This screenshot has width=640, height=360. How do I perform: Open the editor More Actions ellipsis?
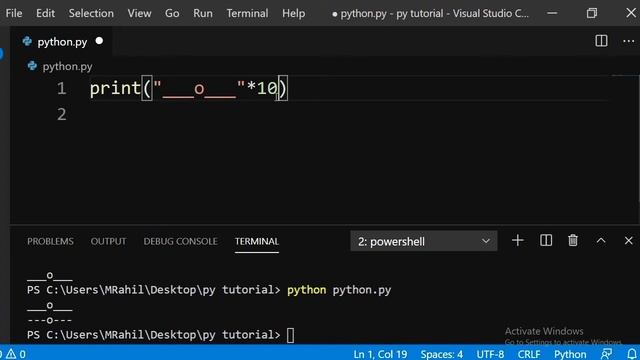[x=629, y=41]
